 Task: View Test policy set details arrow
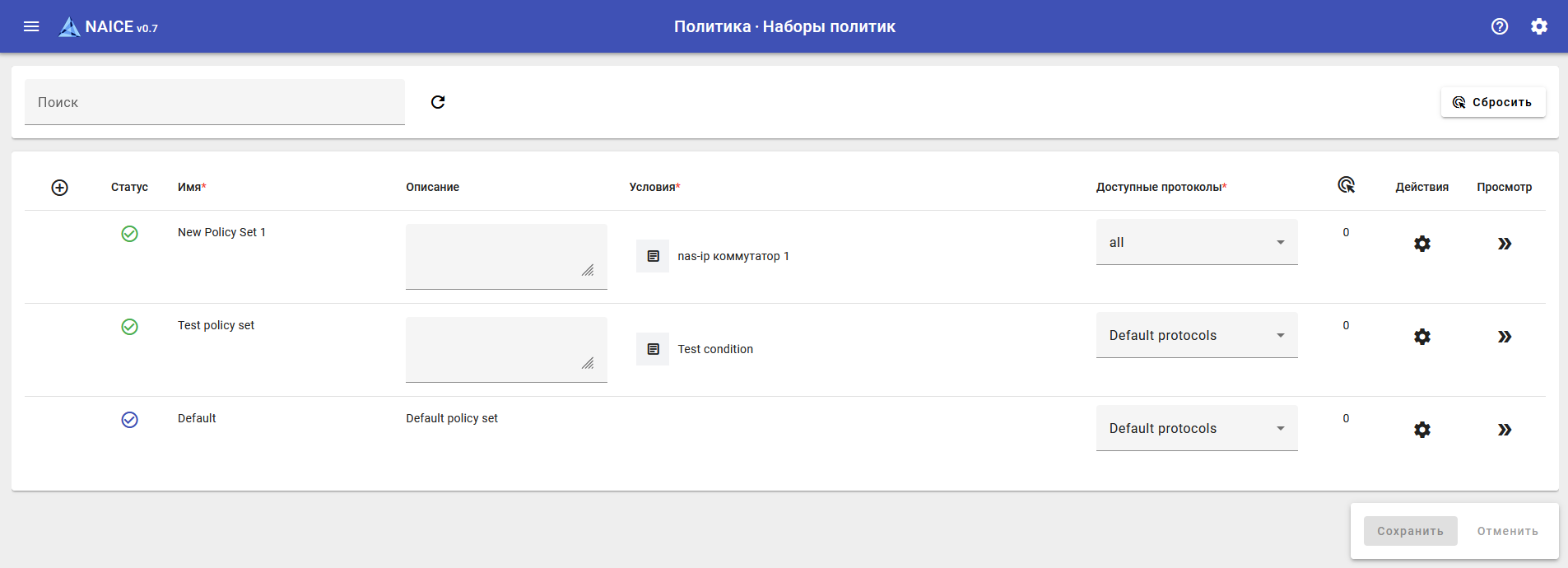pyautogui.click(x=1504, y=337)
